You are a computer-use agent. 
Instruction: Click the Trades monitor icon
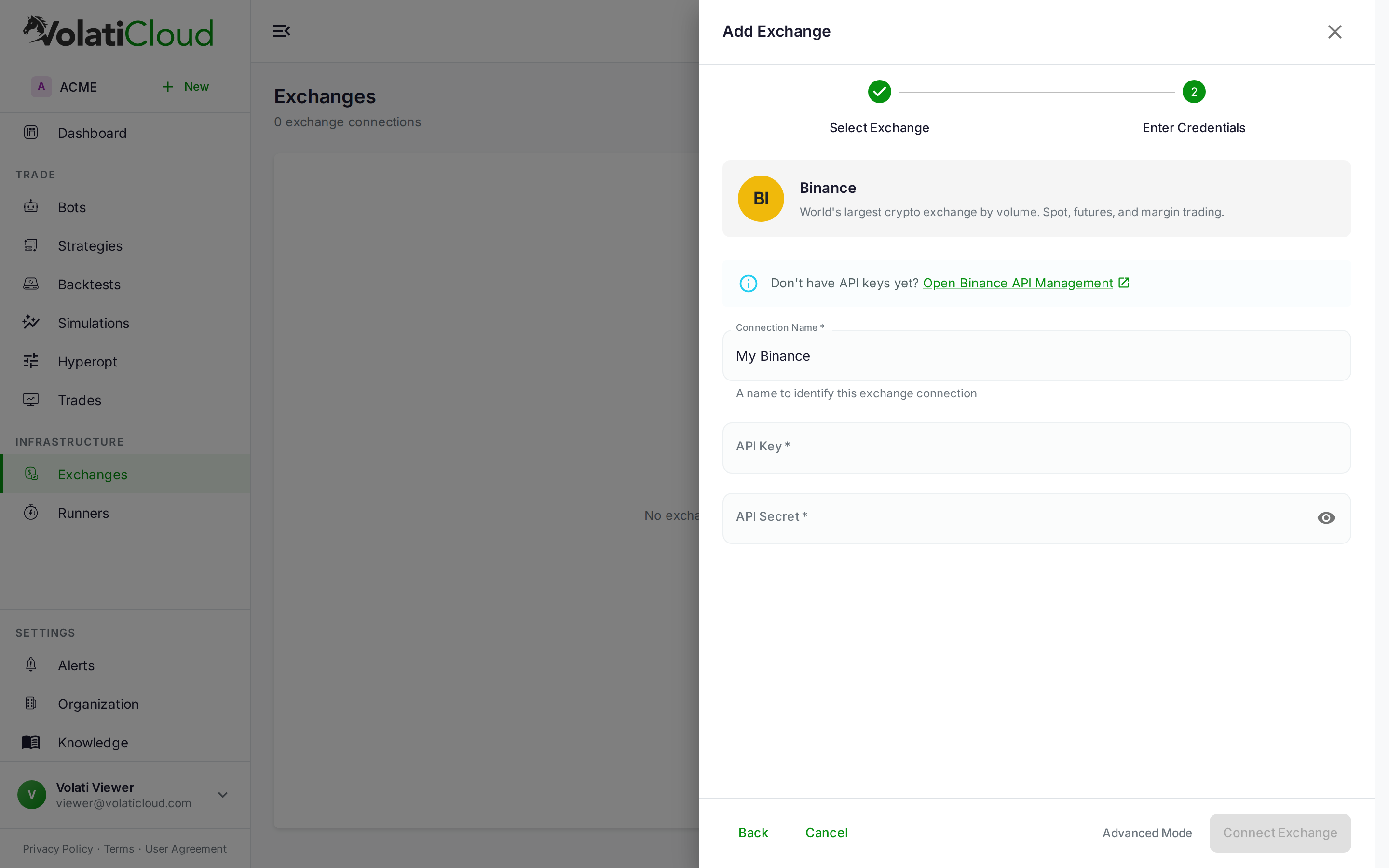pyautogui.click(x=31, y=400)
